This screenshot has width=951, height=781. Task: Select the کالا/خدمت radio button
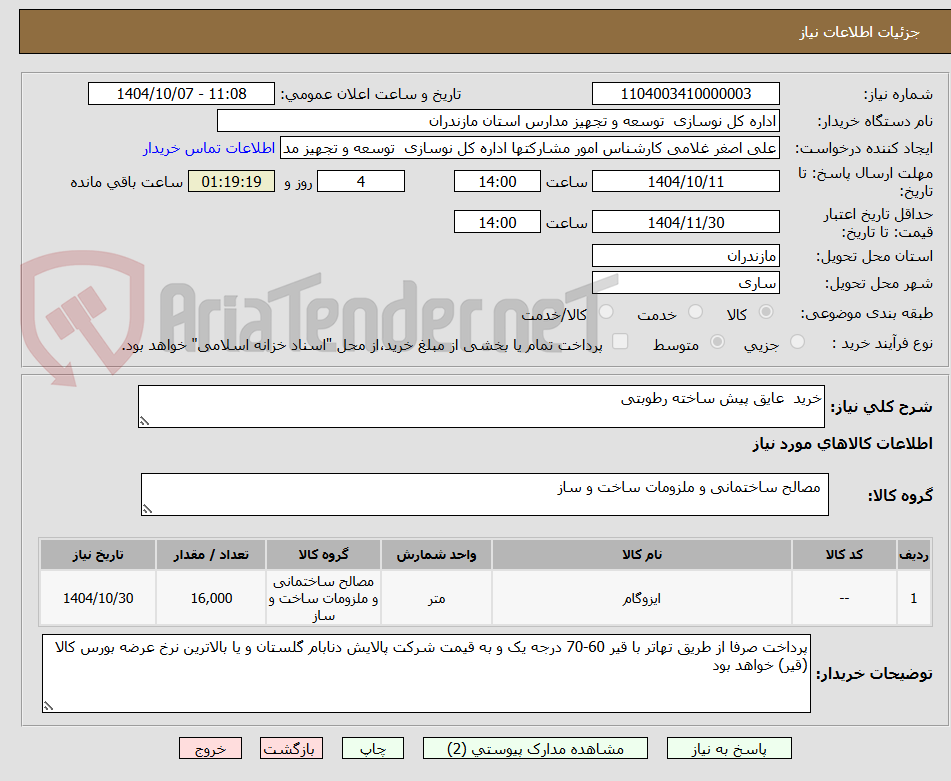pos(606,312)
